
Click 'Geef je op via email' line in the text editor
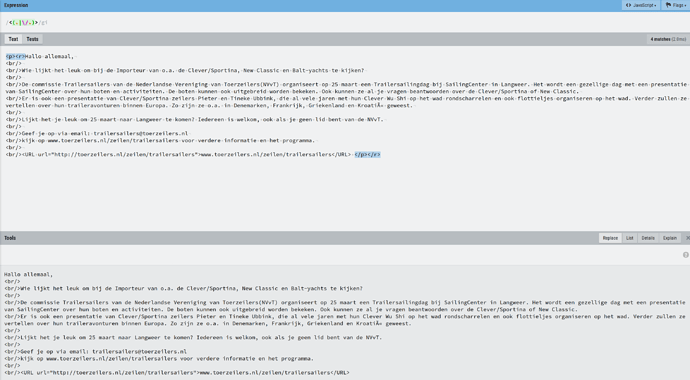[x=97, y=133]
